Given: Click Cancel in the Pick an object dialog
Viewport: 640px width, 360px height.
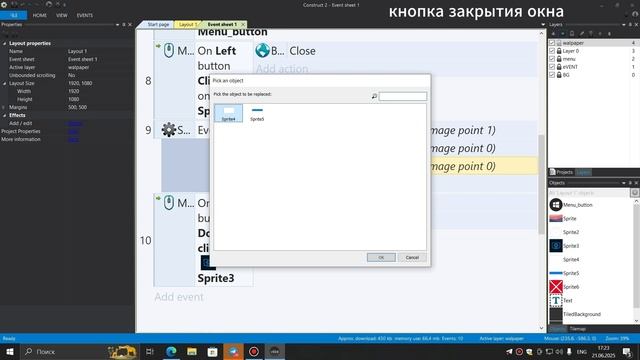Looking at the screenshot, I should pyautogui.click(x=412, y=257).
